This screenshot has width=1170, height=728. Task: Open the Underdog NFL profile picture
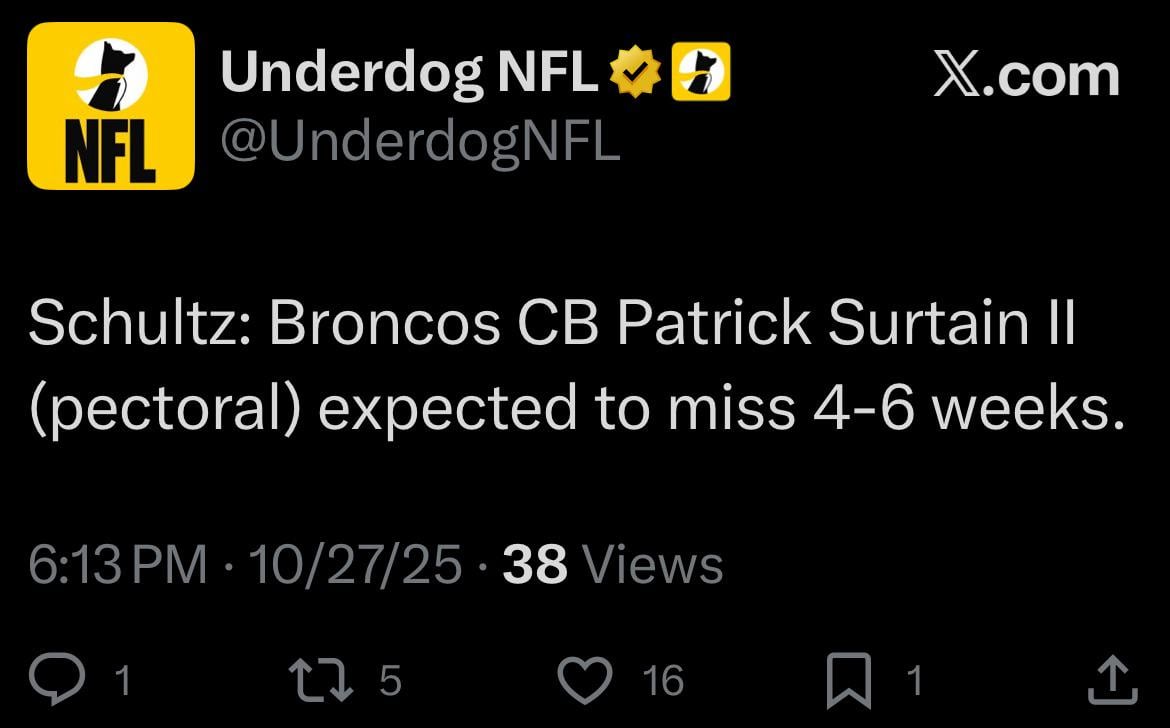[x=110, y=106]
